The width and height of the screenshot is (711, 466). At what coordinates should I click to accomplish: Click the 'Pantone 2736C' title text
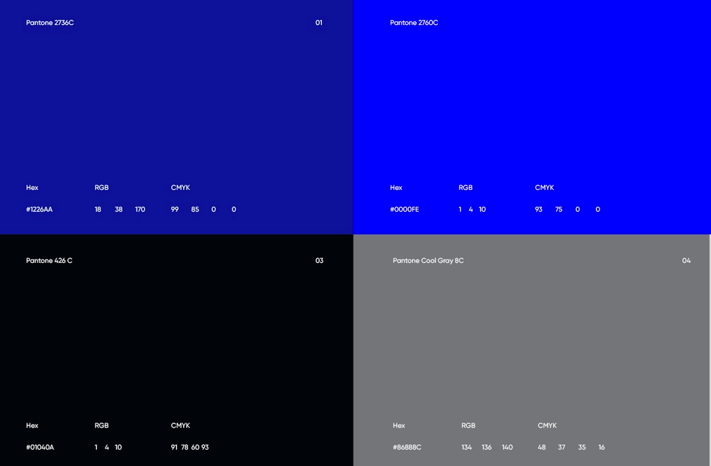click(x=50, y=23)
